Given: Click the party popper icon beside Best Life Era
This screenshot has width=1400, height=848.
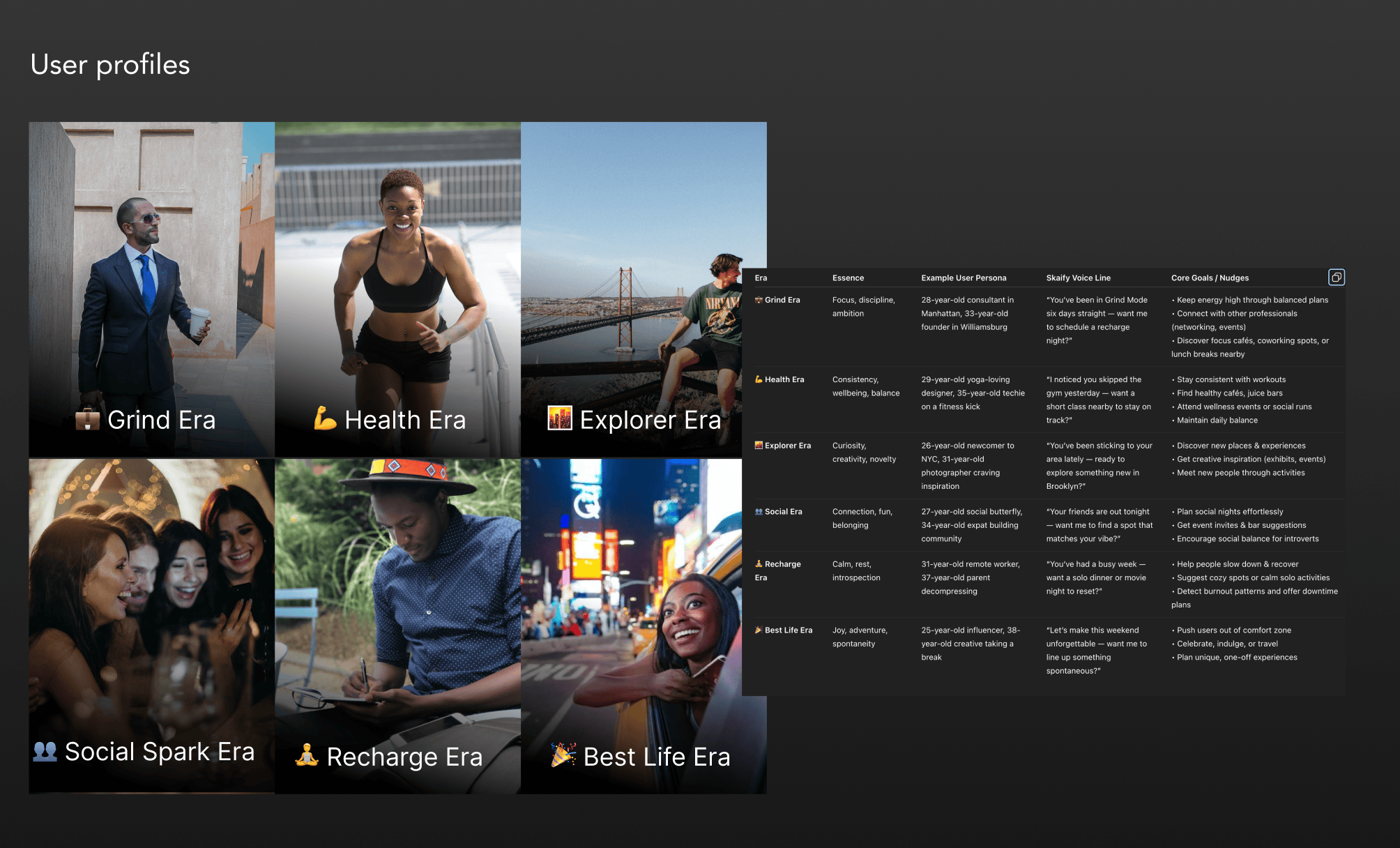Looking at the screenshot, I should (x=759, y=630).
